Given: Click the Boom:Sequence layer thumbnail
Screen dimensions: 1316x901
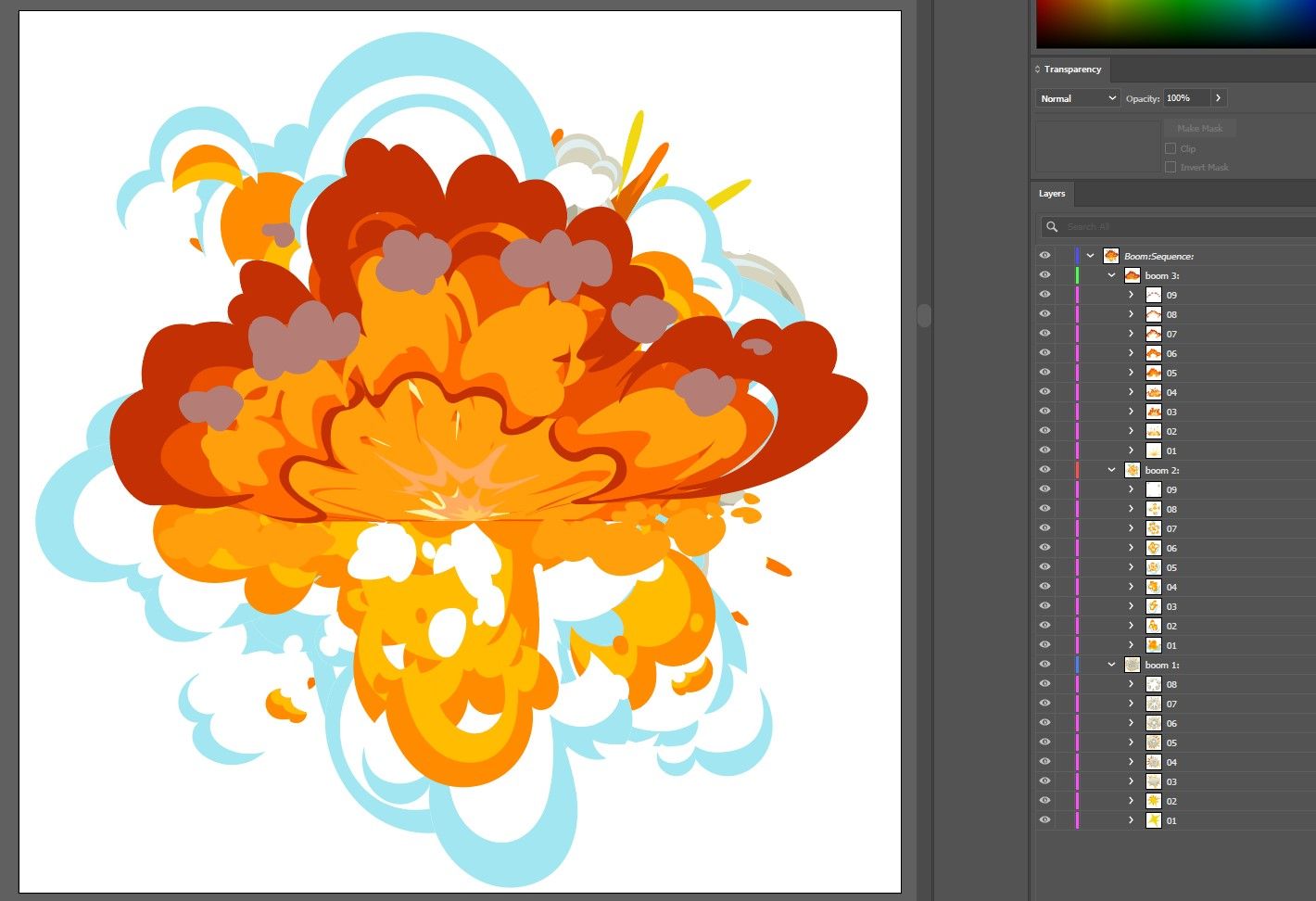Looking at the screenshot, I should click(1109, 255).
